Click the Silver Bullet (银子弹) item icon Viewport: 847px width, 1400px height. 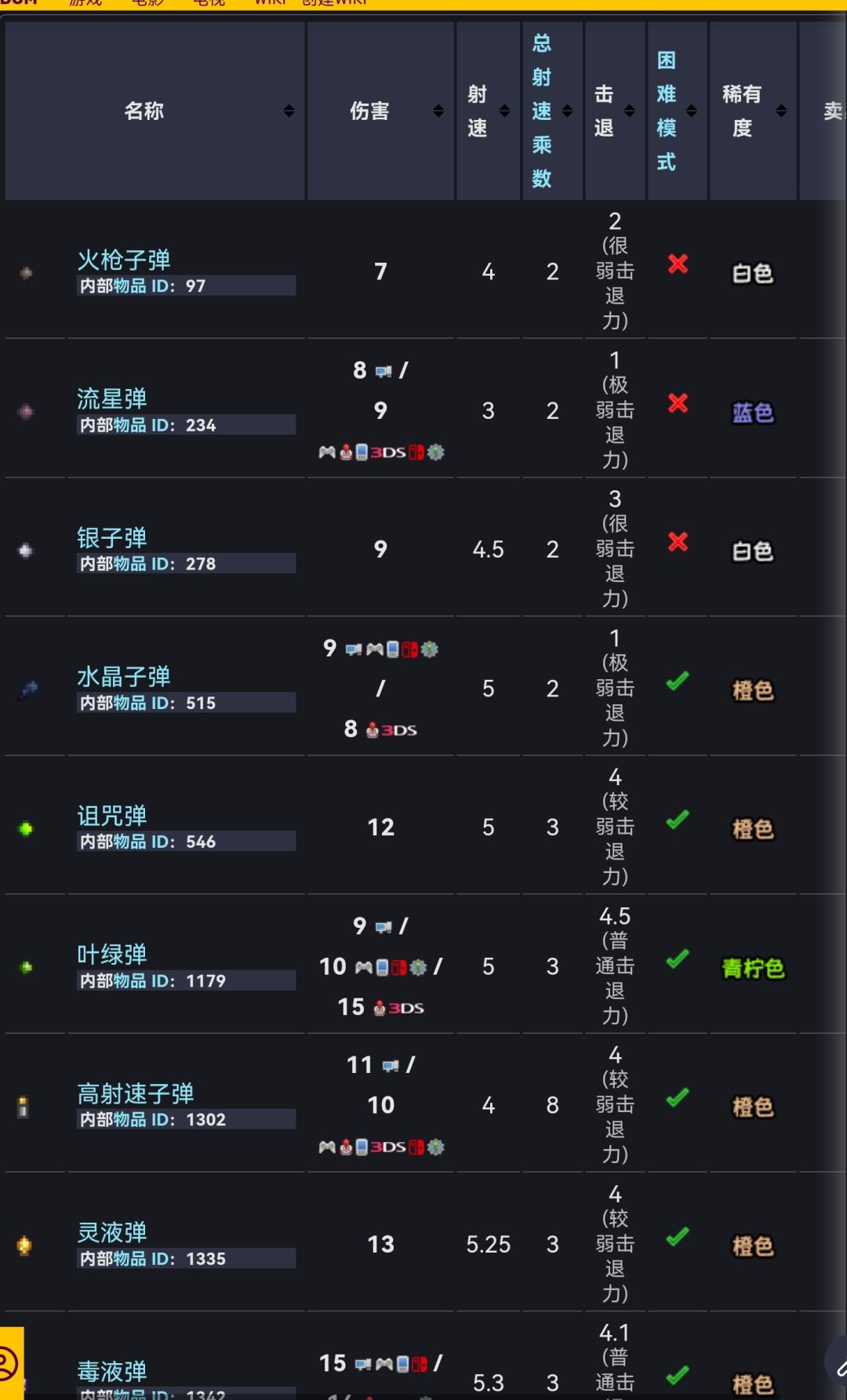26,551
